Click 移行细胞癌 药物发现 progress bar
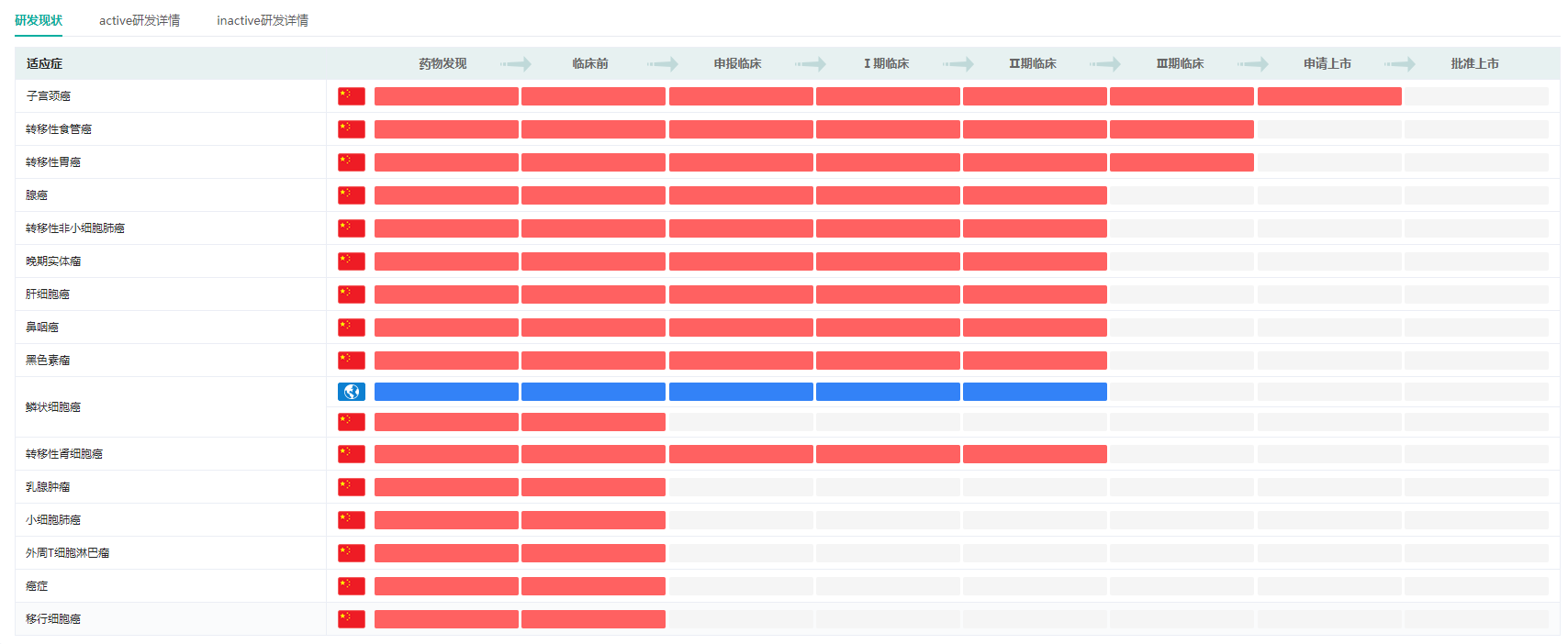Viewport: 1568px width, 644px height. tap(446, 619)
